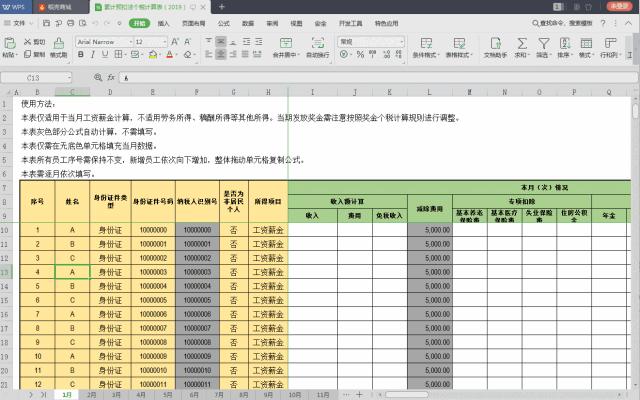Select the 6月 sheet tab
The height and width of the screenshot is (400, 640).
[194, 395]
